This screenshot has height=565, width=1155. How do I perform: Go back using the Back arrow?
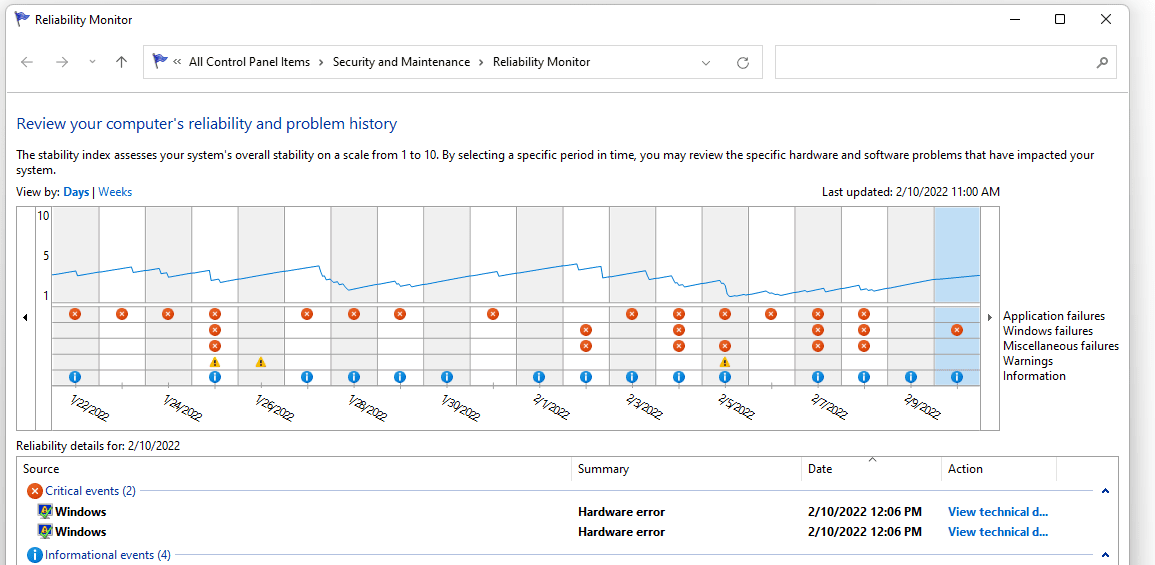[x=27, y=63]
